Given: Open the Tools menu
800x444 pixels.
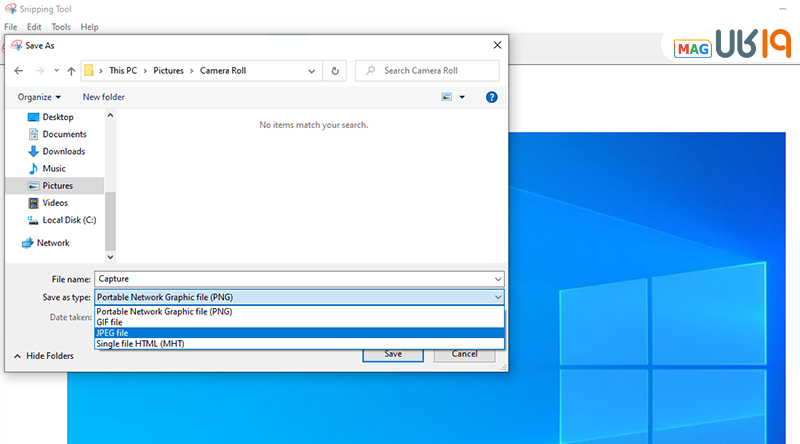Looking at the screenshot, I should click(x=61, y=27).
